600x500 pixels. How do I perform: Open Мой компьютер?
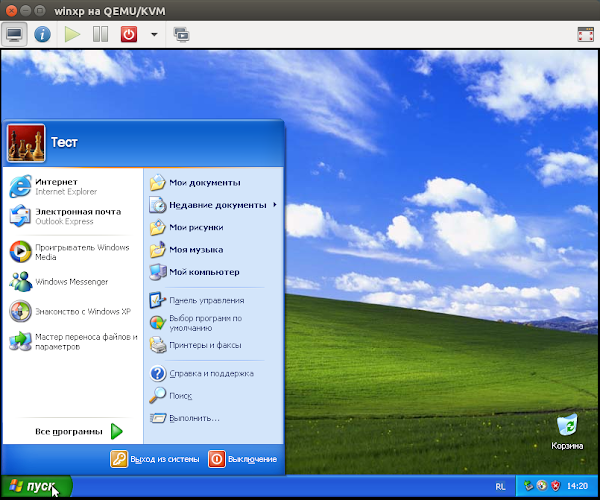click(x=214, y=272)
